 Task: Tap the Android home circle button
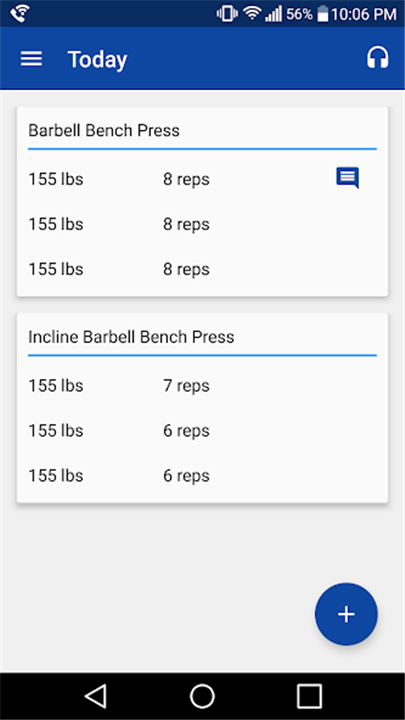click(202, 696)
